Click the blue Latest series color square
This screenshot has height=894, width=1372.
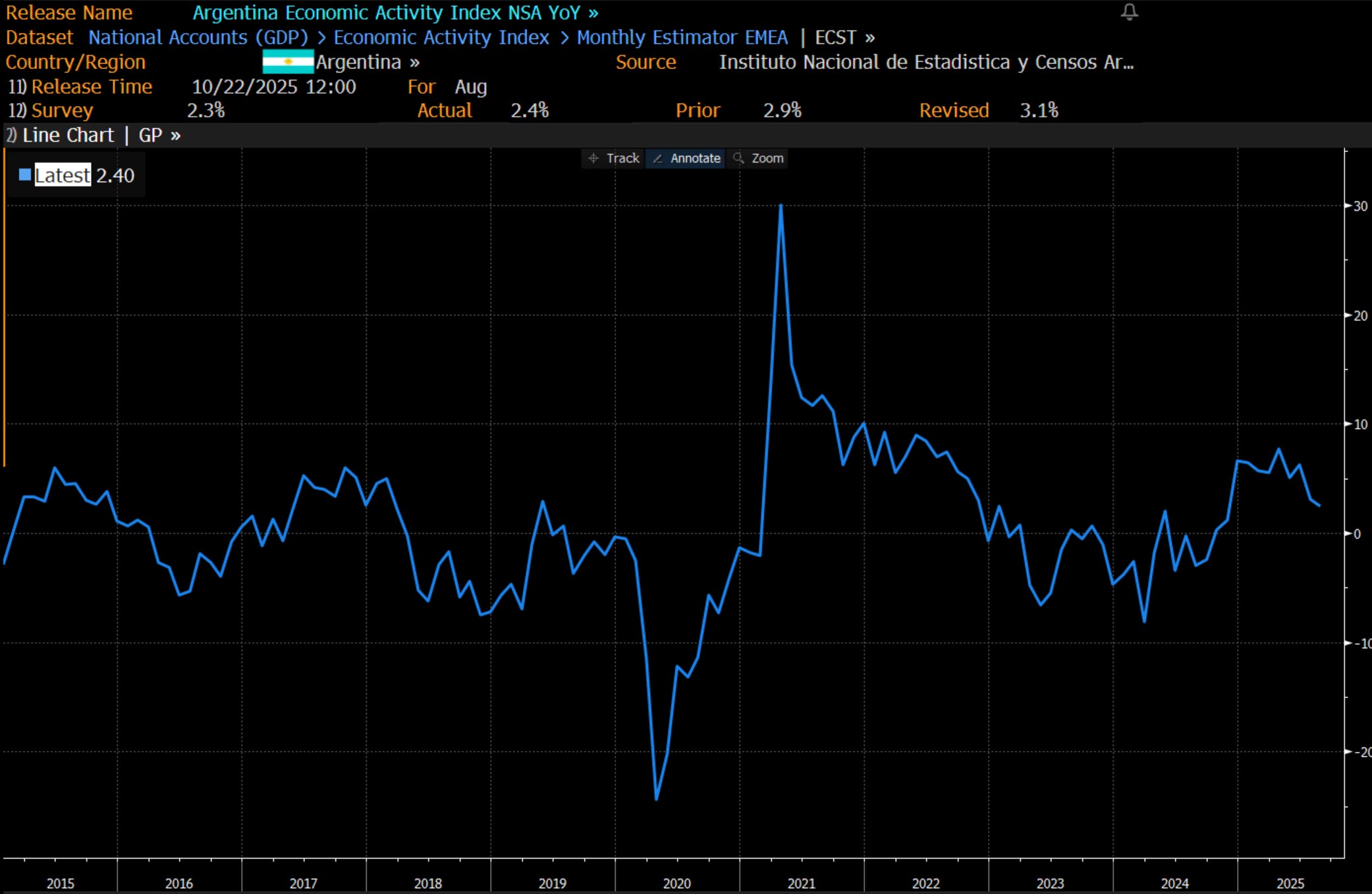[x=25, y=175]
